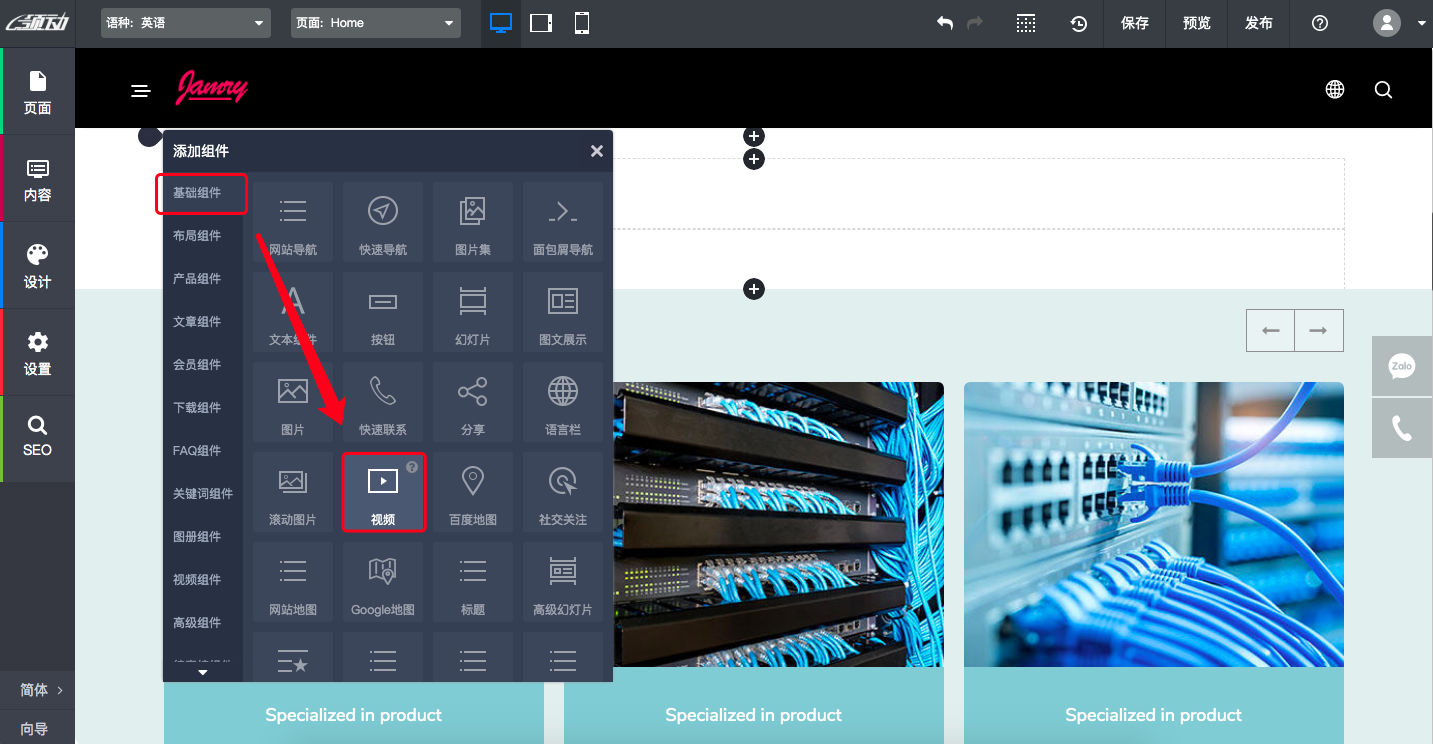The height and width of the screenshot is (744, 1433).
Task: Switch to the 产品组件 category
Action: click(197, 279)
